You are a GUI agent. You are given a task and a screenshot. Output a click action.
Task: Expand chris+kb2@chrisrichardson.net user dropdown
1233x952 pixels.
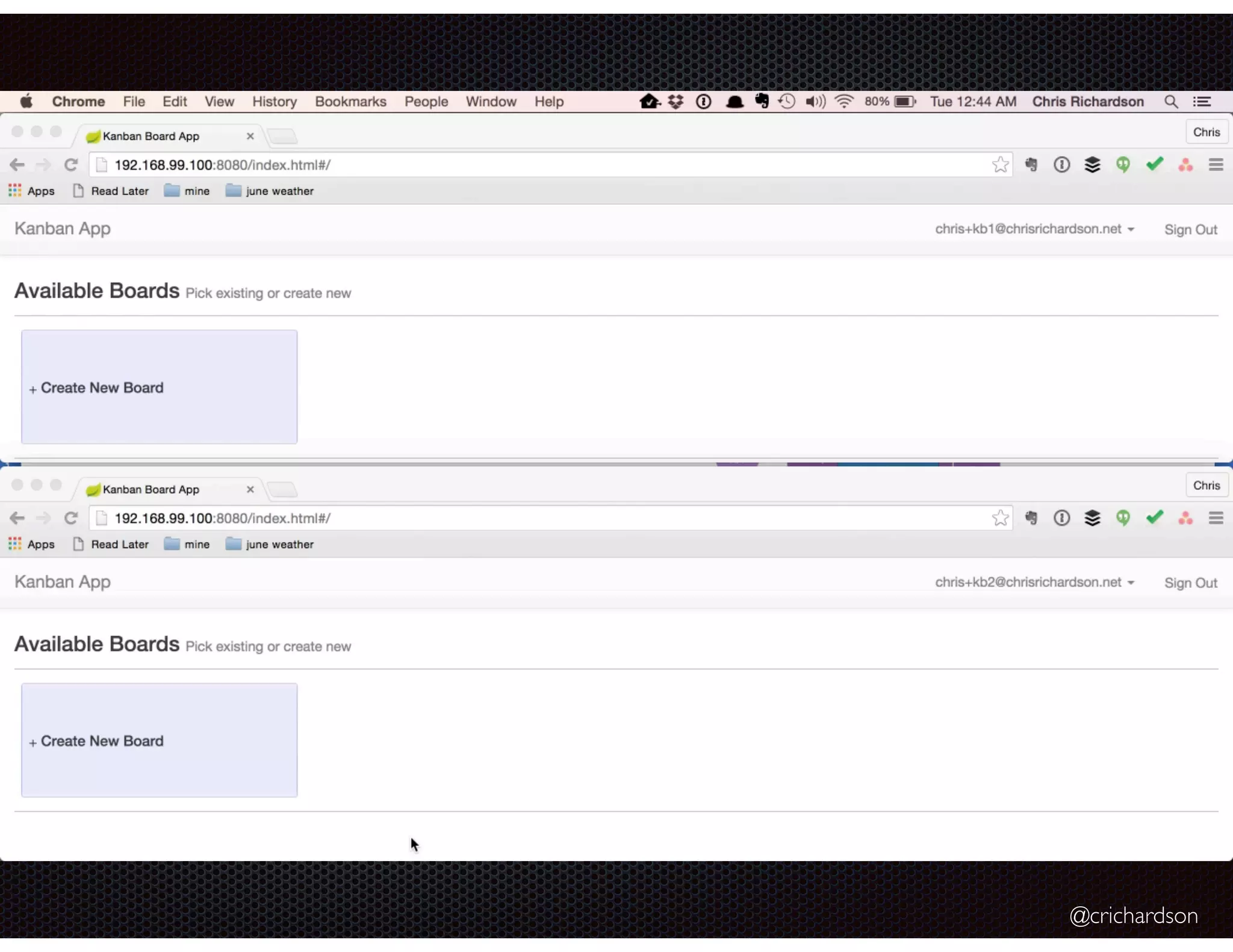pos(1034,583)
